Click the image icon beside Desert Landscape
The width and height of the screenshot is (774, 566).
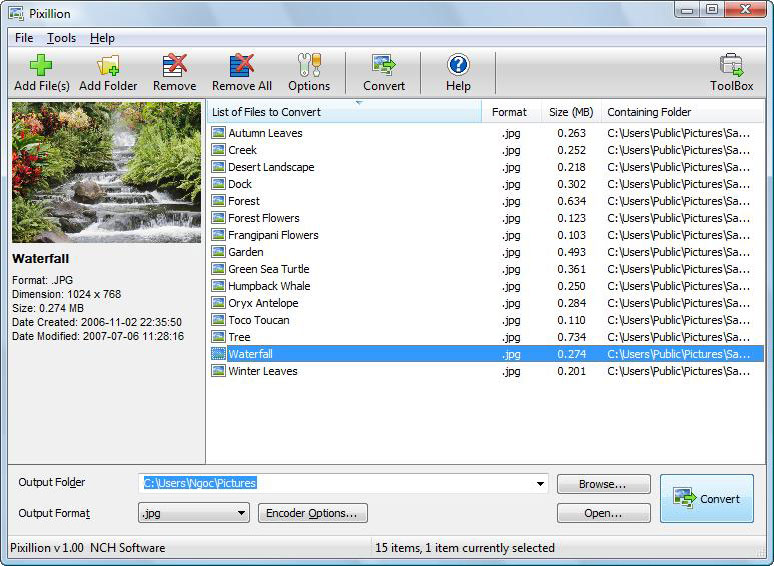[x=218, y=166]
